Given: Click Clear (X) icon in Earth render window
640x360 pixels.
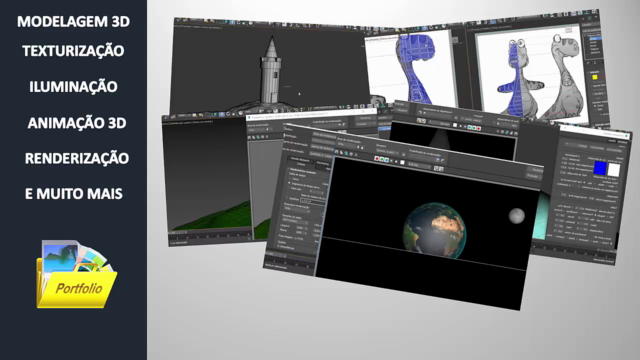Looking at the screenshot, I should (x=356, y=155).
